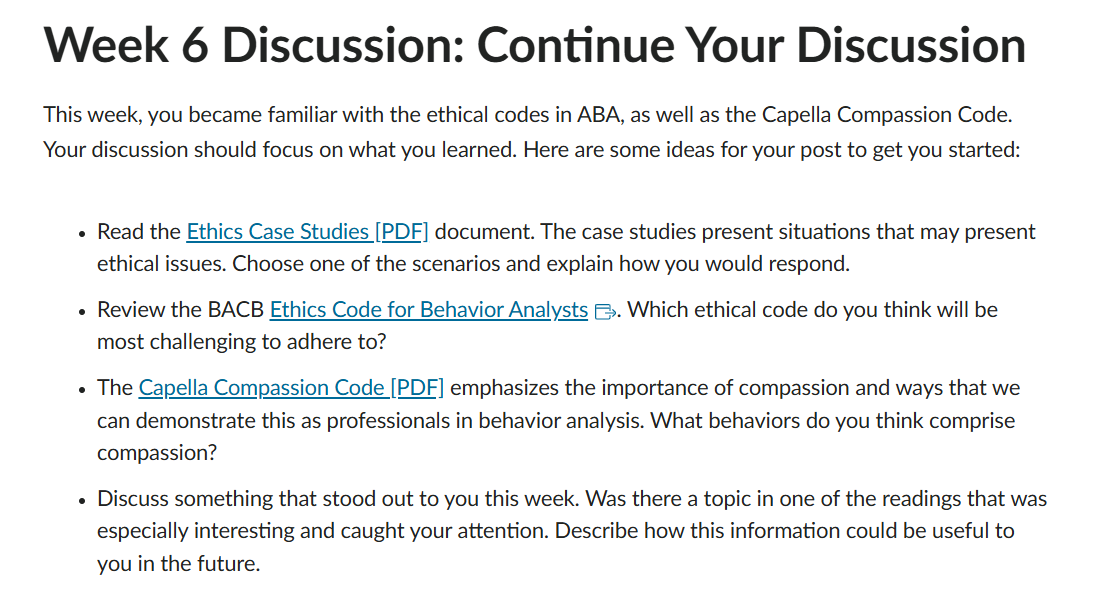This screenshot has width=1120, height=614.
Task: Click the sentence "Your discussion should focus"
Action: [531, 150]
